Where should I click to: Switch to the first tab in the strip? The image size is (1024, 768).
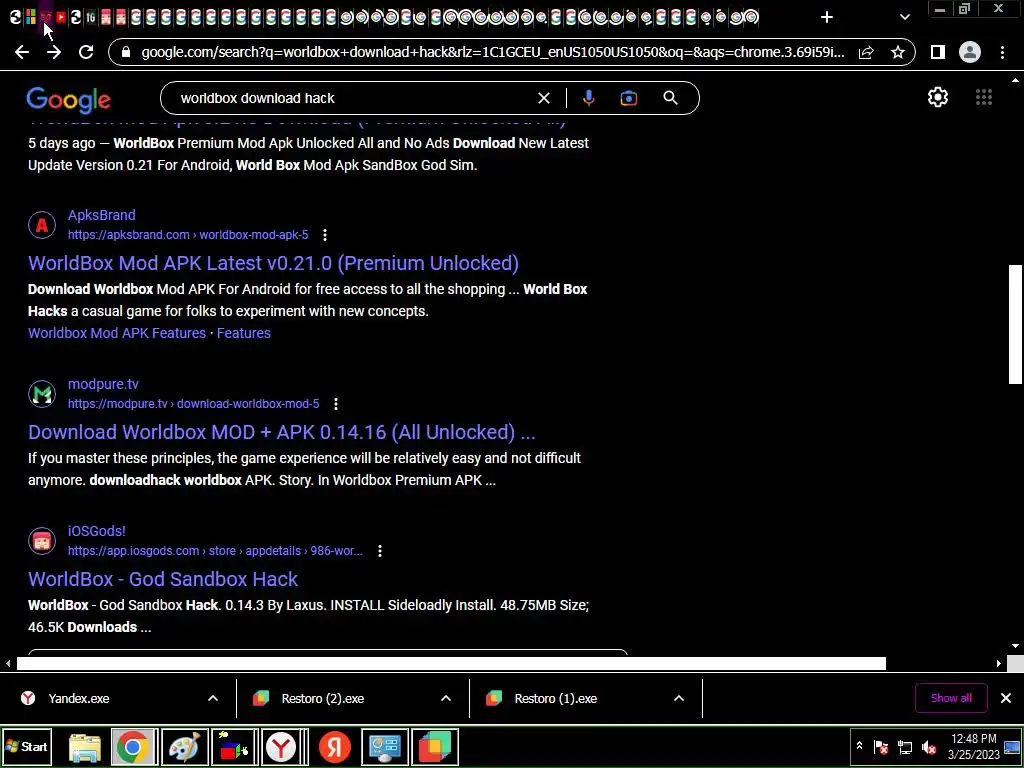point(16,18)
